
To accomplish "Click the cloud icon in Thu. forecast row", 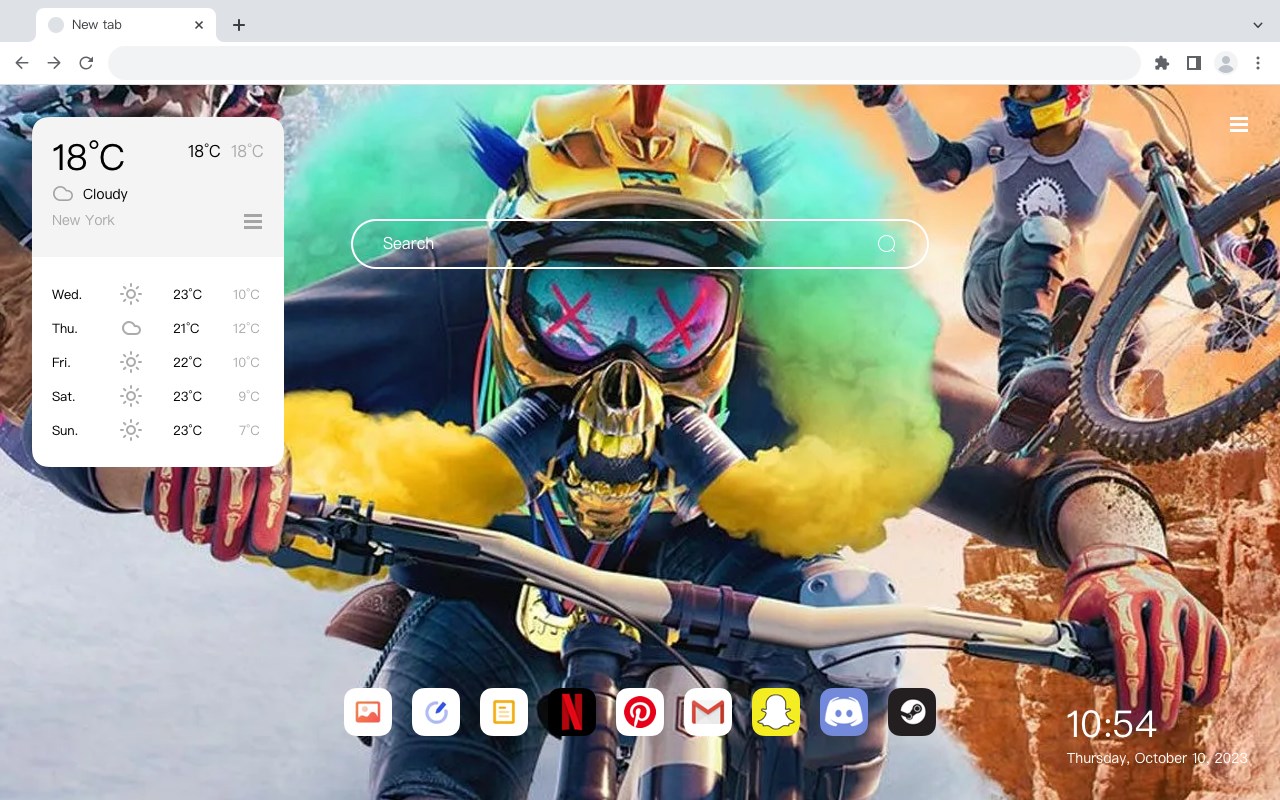I will coord(131,328).
